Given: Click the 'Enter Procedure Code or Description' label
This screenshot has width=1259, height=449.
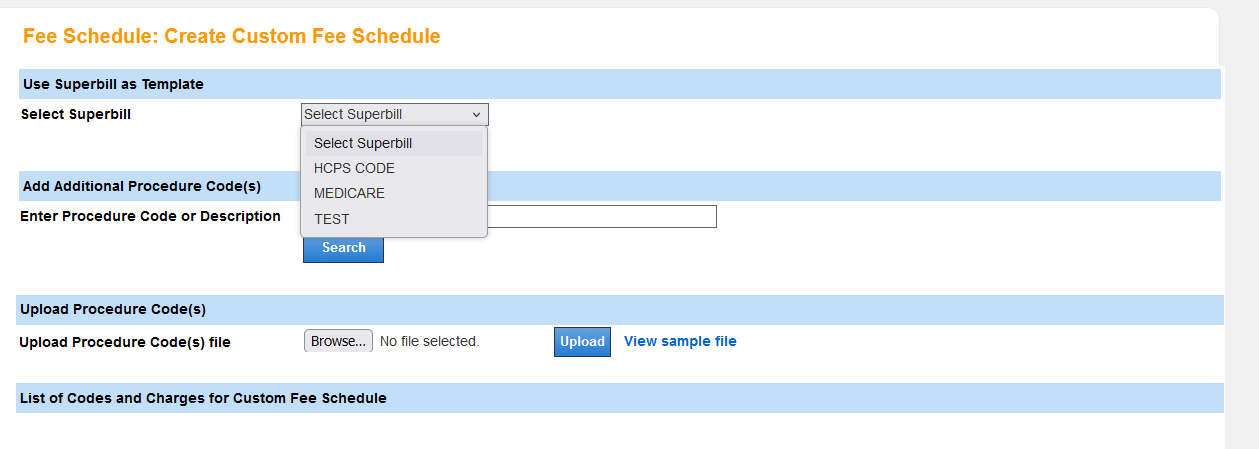Looking at the screenshot, I should pyautogui.click(x=150, y=216).
